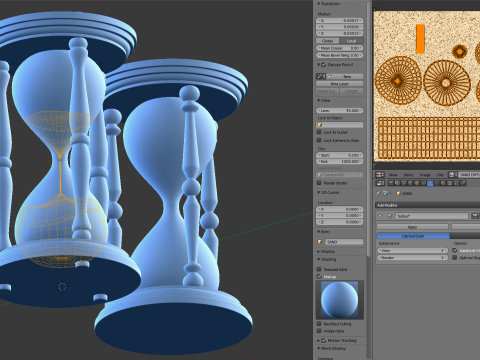Screen dimensions: 480x360
Task: Enable Hidden Wire checkbox
Action: coord(319,331)
